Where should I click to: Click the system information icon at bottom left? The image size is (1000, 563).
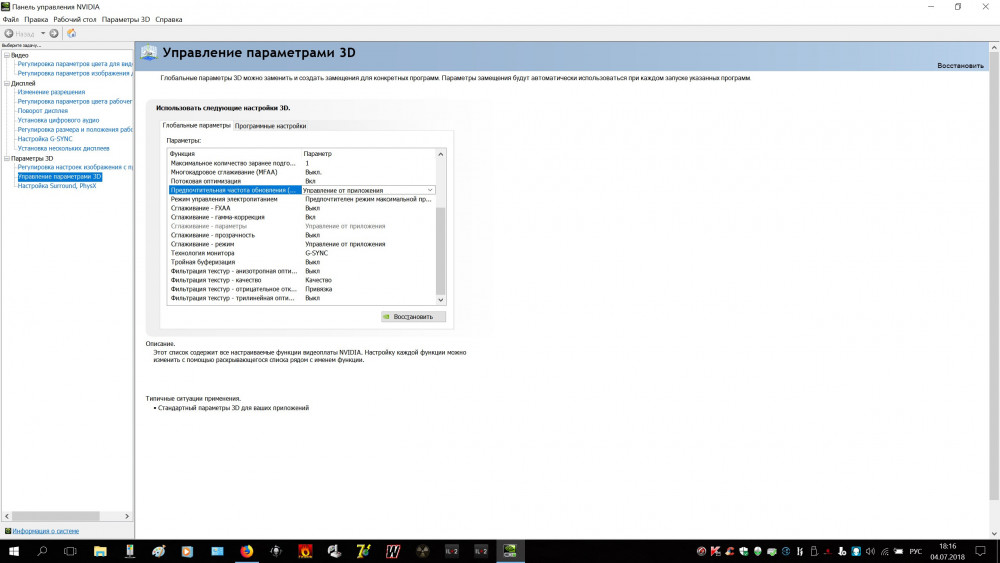pos(8,530)
